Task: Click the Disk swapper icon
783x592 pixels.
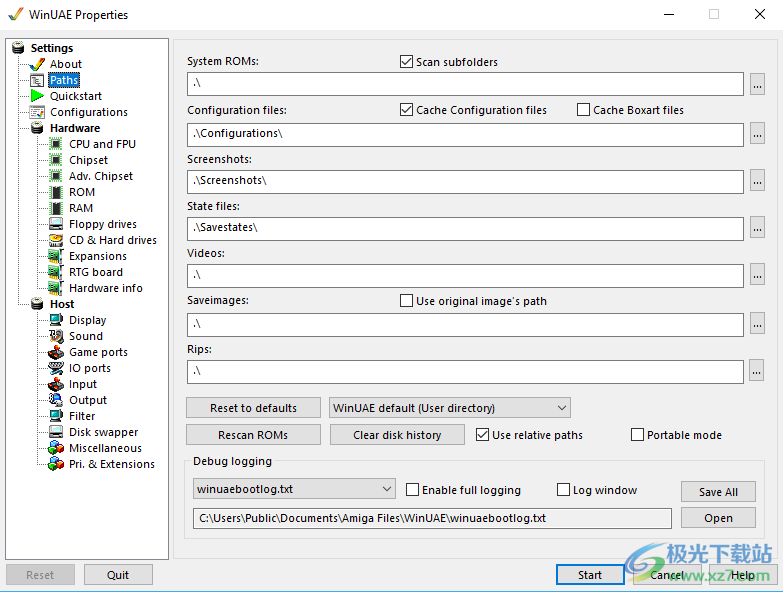Action: click(56, 432)
